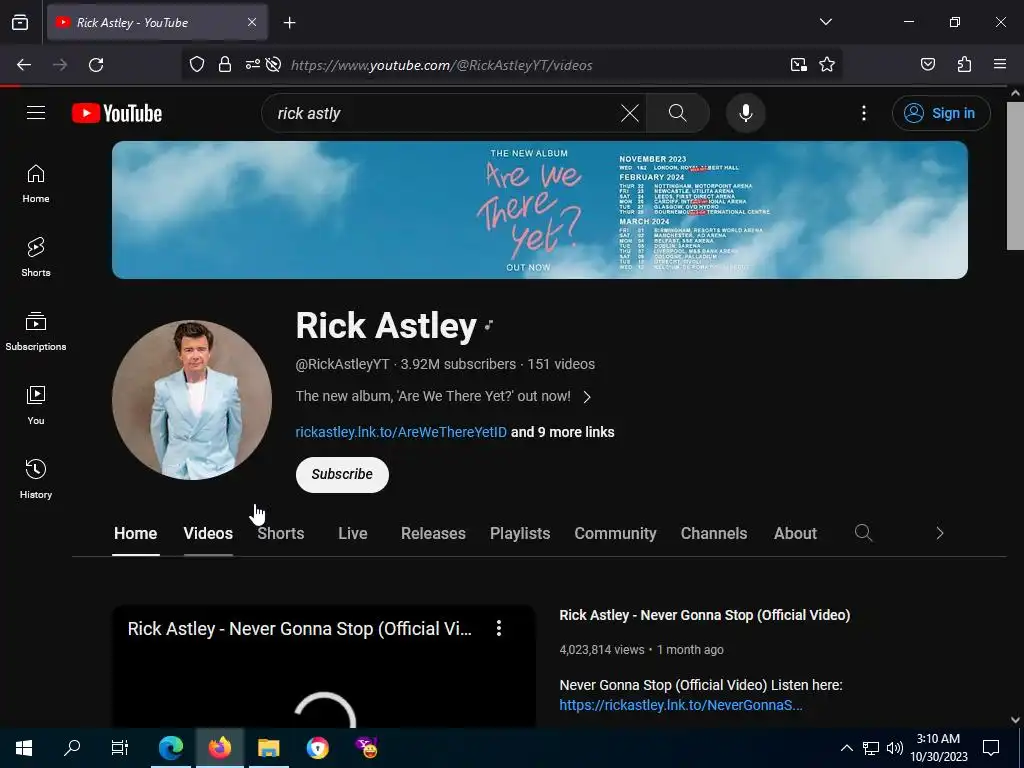Click the autoplay blocked icon in address bar
The image size is (1024, 768).
(x=274, y=64)
